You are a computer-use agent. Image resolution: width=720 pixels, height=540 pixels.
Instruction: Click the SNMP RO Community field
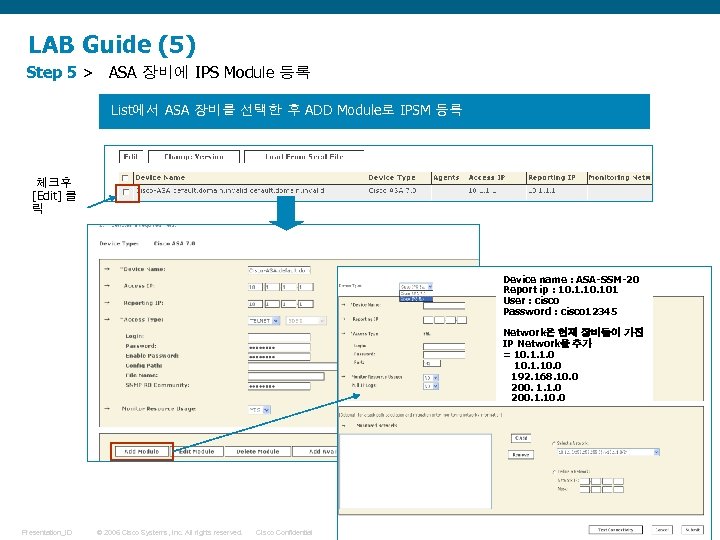coord(279,386)
